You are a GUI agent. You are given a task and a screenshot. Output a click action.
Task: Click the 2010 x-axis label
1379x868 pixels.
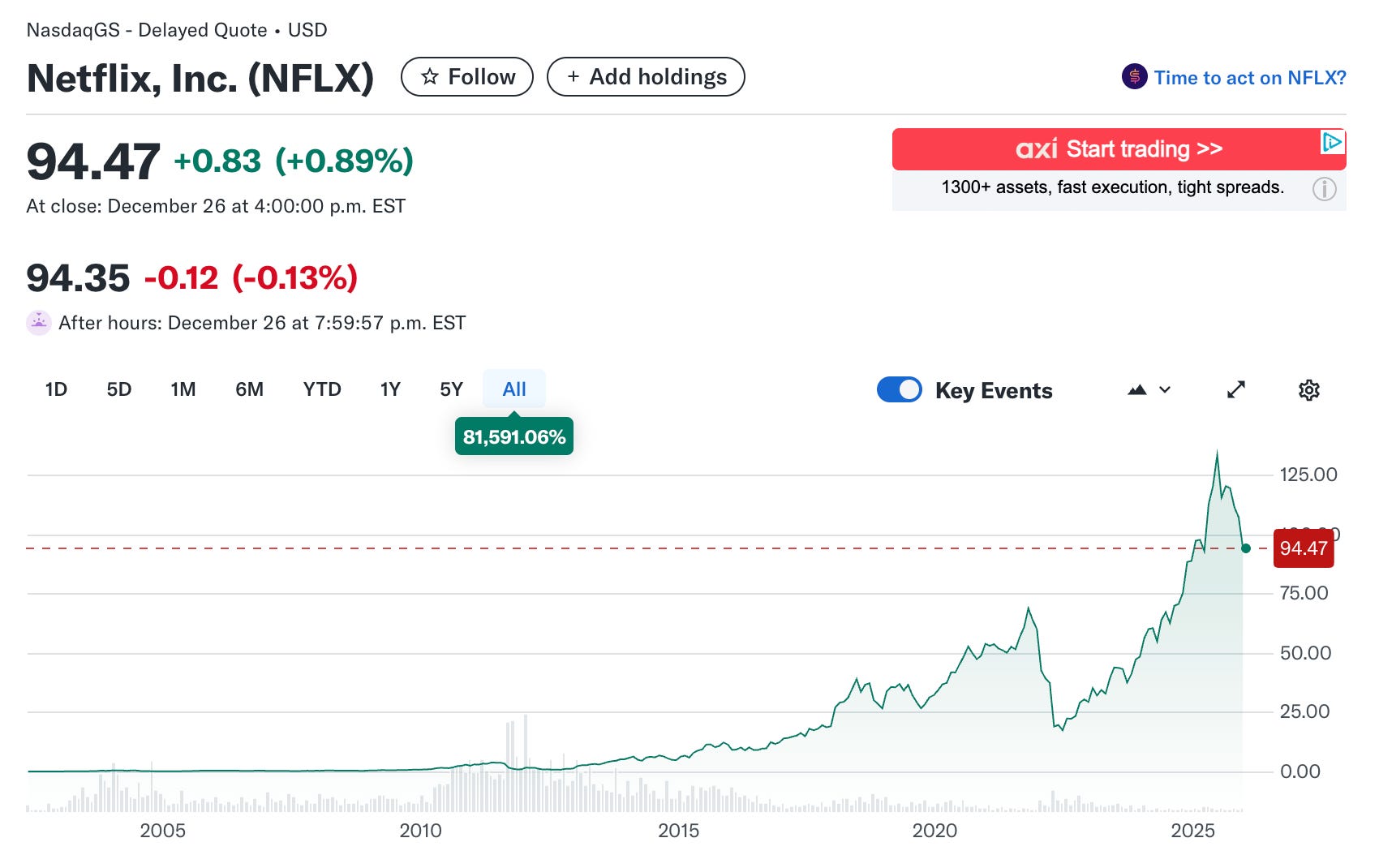click(420, 831)
